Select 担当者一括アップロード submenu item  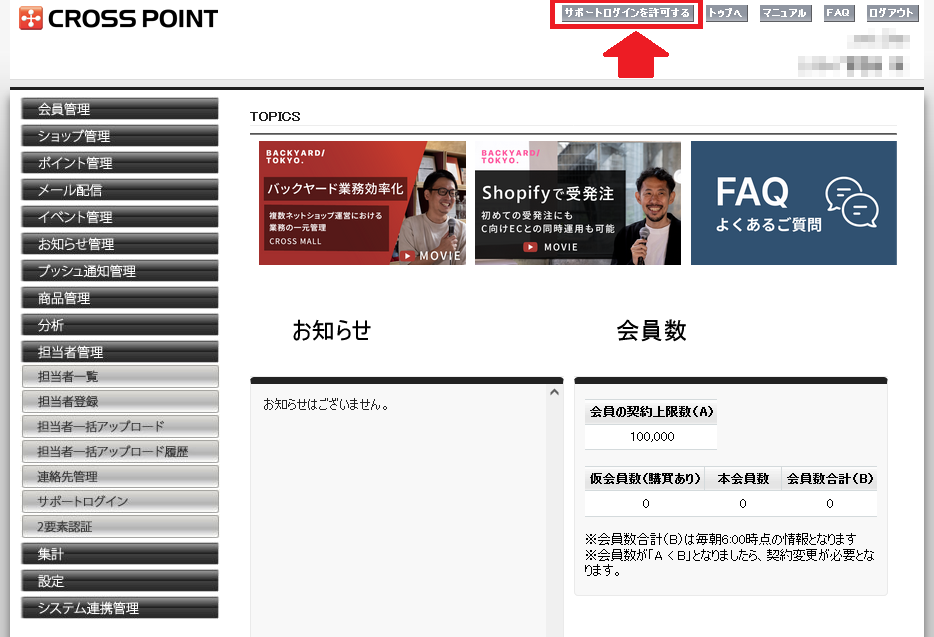pyautogui.click(x=120, y=427)
